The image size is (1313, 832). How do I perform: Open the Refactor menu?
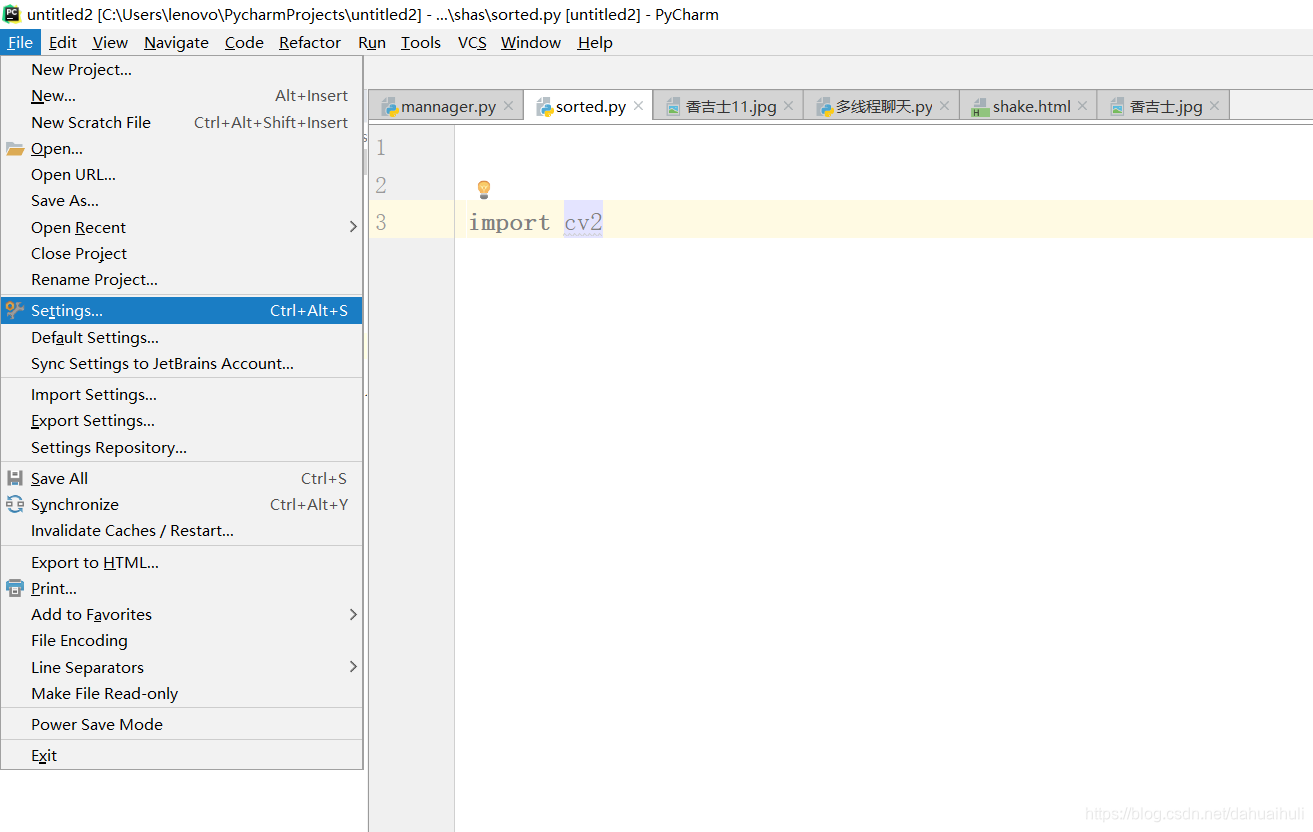(310, 42)
